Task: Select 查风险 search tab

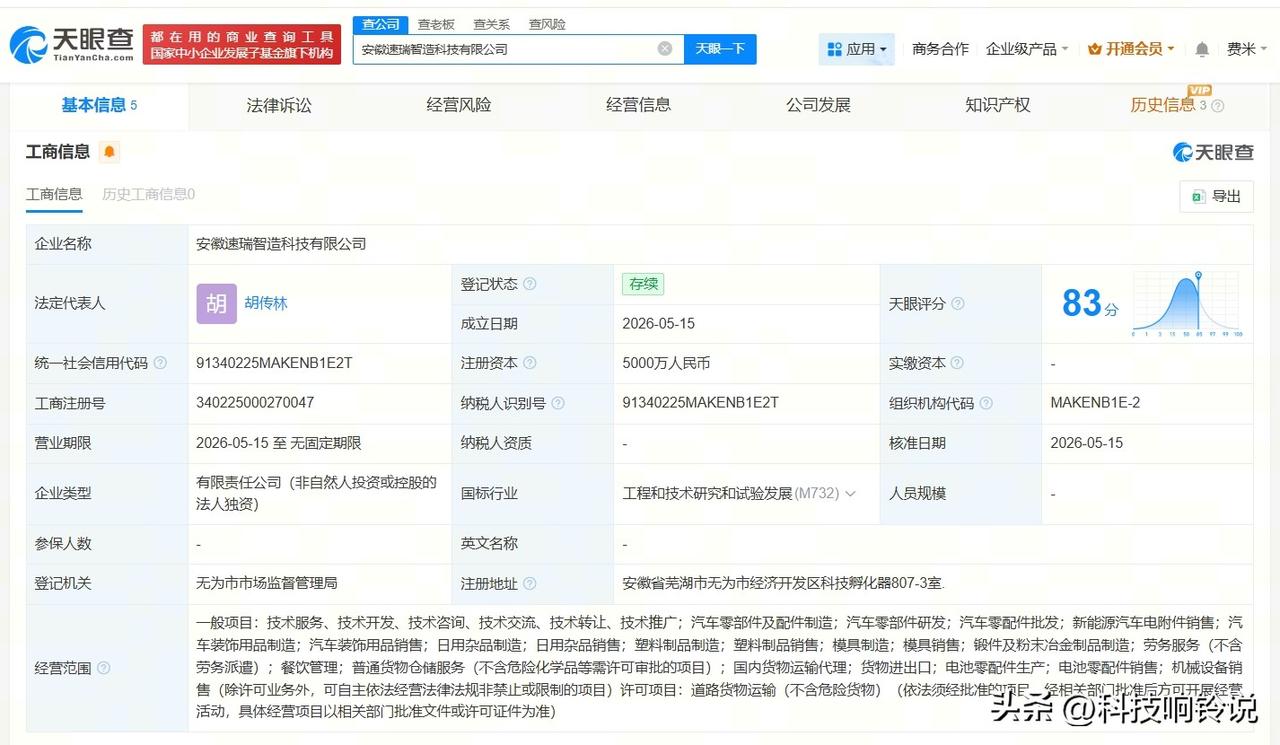Action: click(547, 24)
